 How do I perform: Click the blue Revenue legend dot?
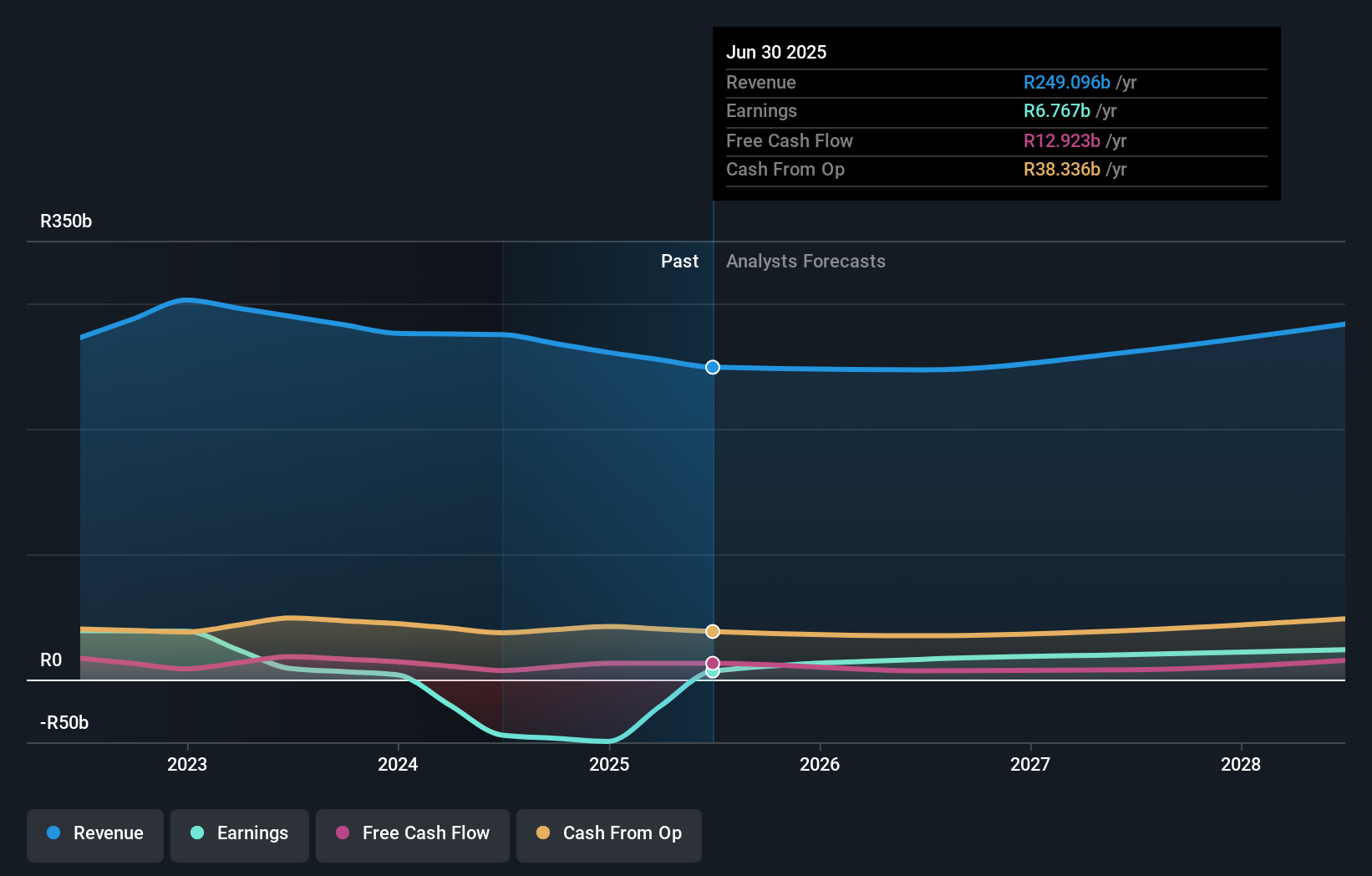click(x=52, y=833)
